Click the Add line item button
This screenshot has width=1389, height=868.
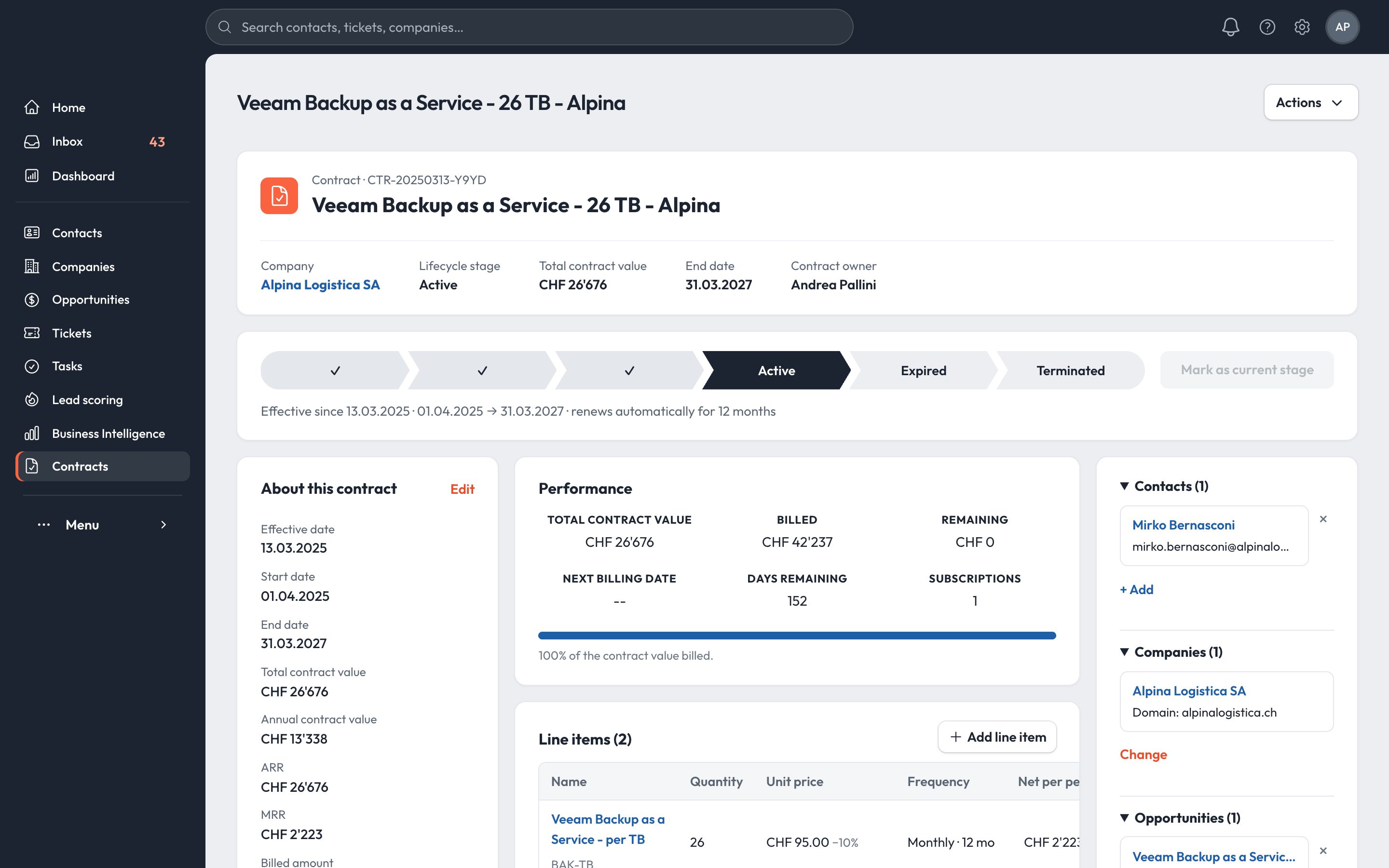997,736
